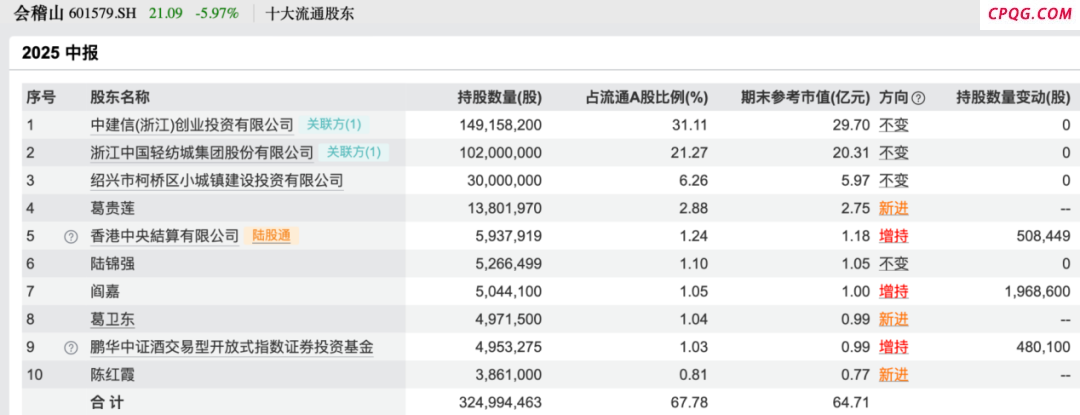1080x415 pixels.
Task: Click holding value 3,861,000
Action: pyautogui.click(x=510, y=375)
